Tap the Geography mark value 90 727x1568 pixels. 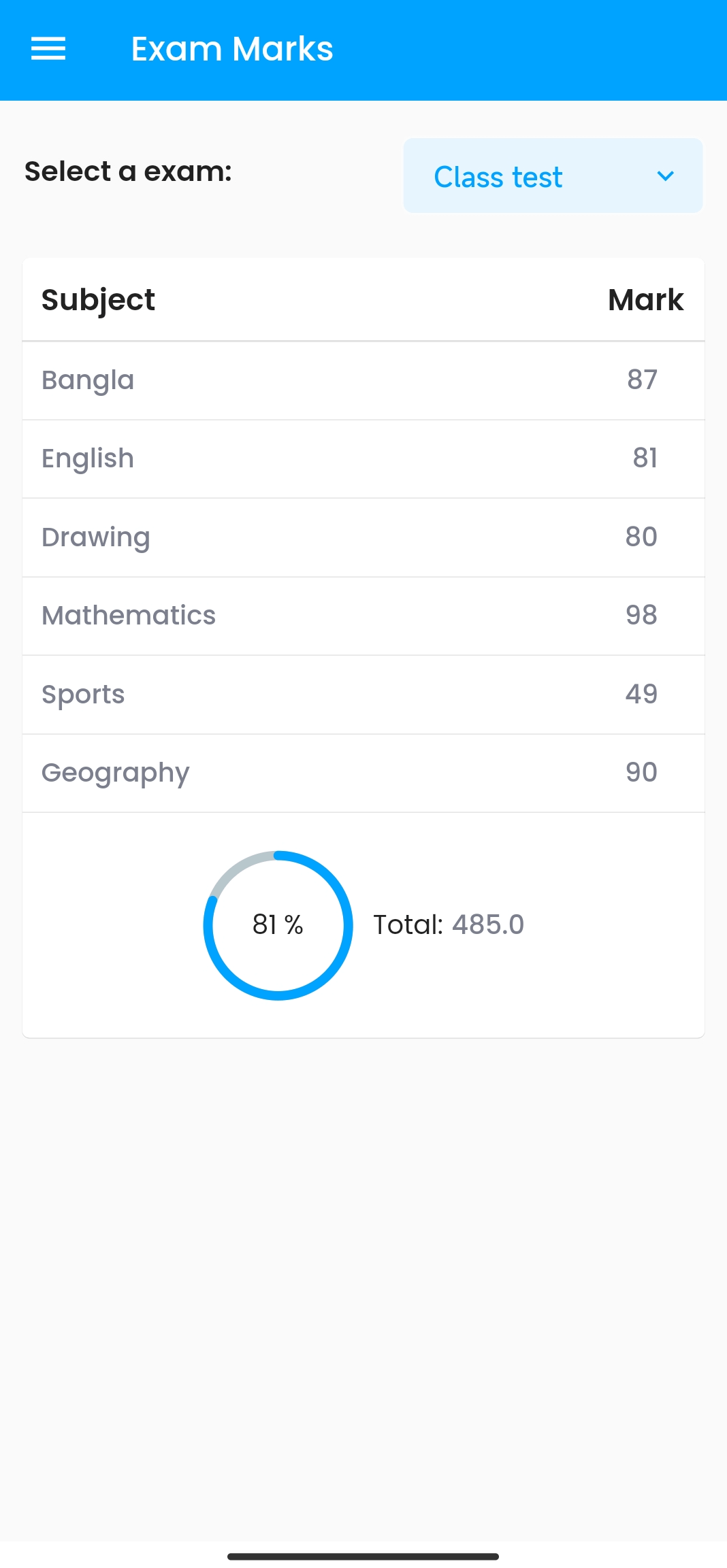[x=641, y=772]
